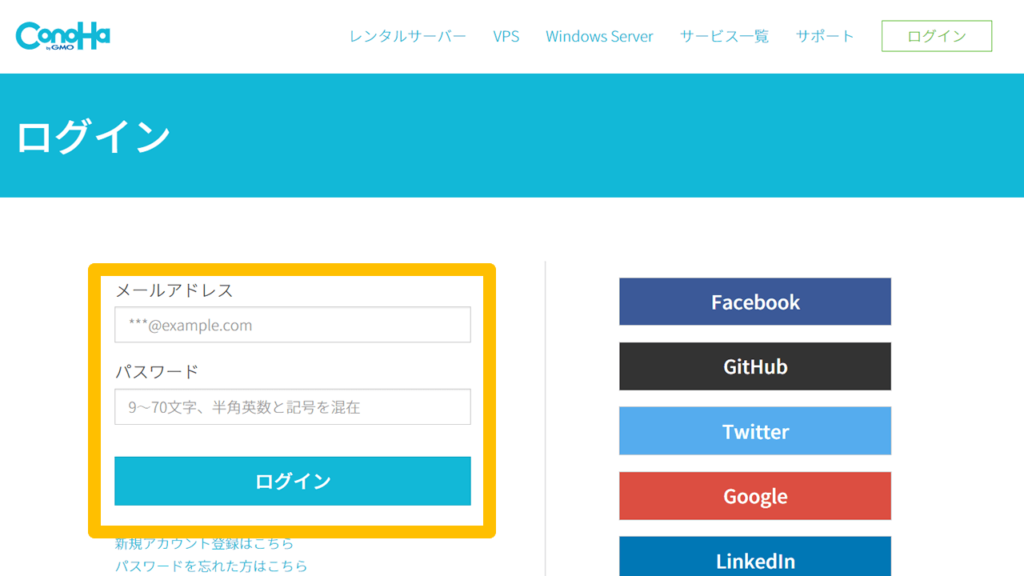This screenshot has width=1024, height=576.
Task: Click the header ログイン outlined button
Action: click(x=936, y=36)
